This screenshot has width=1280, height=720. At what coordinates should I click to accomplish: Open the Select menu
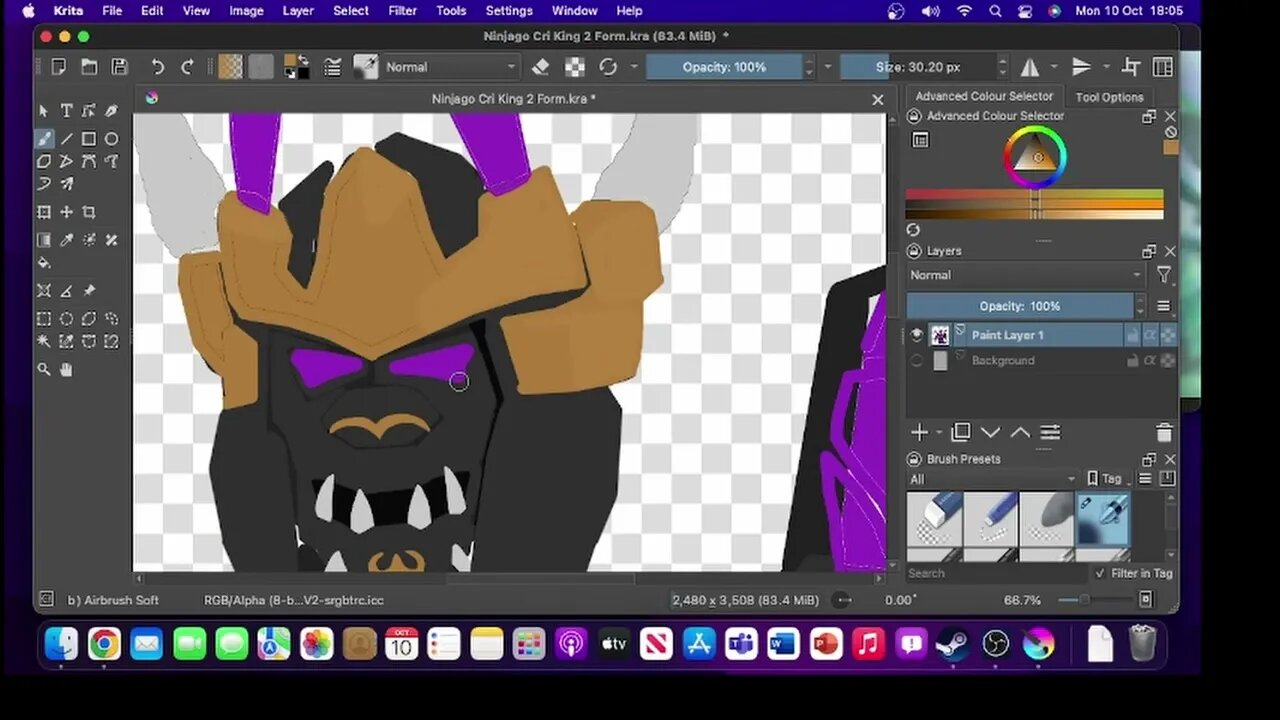(351, 11)
